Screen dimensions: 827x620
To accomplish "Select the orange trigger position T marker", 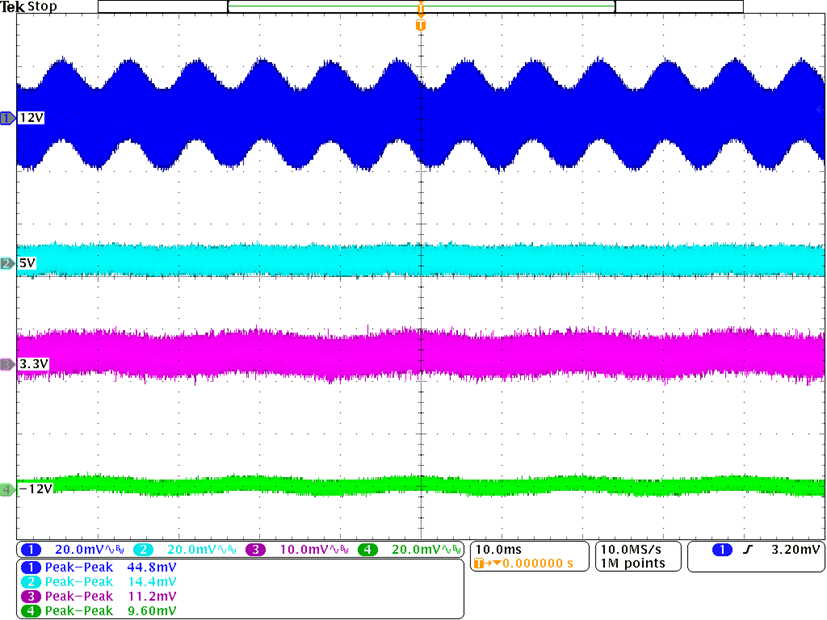I will [x=420, y=23].
